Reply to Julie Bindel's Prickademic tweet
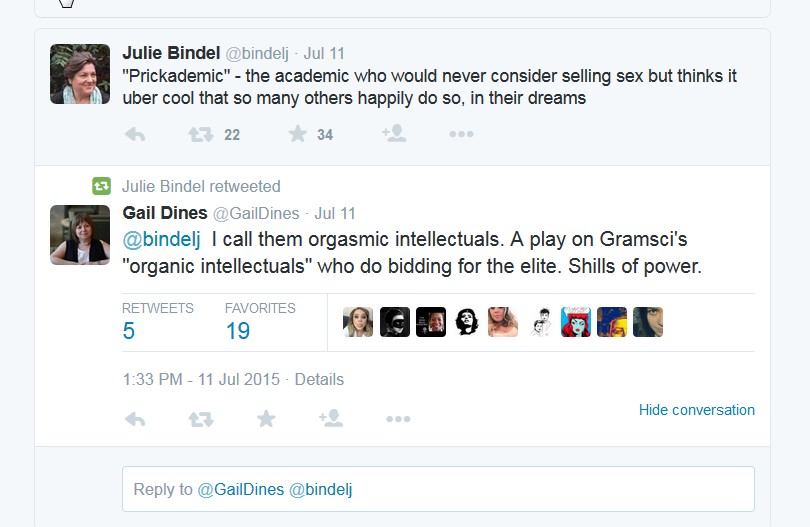 135,134
